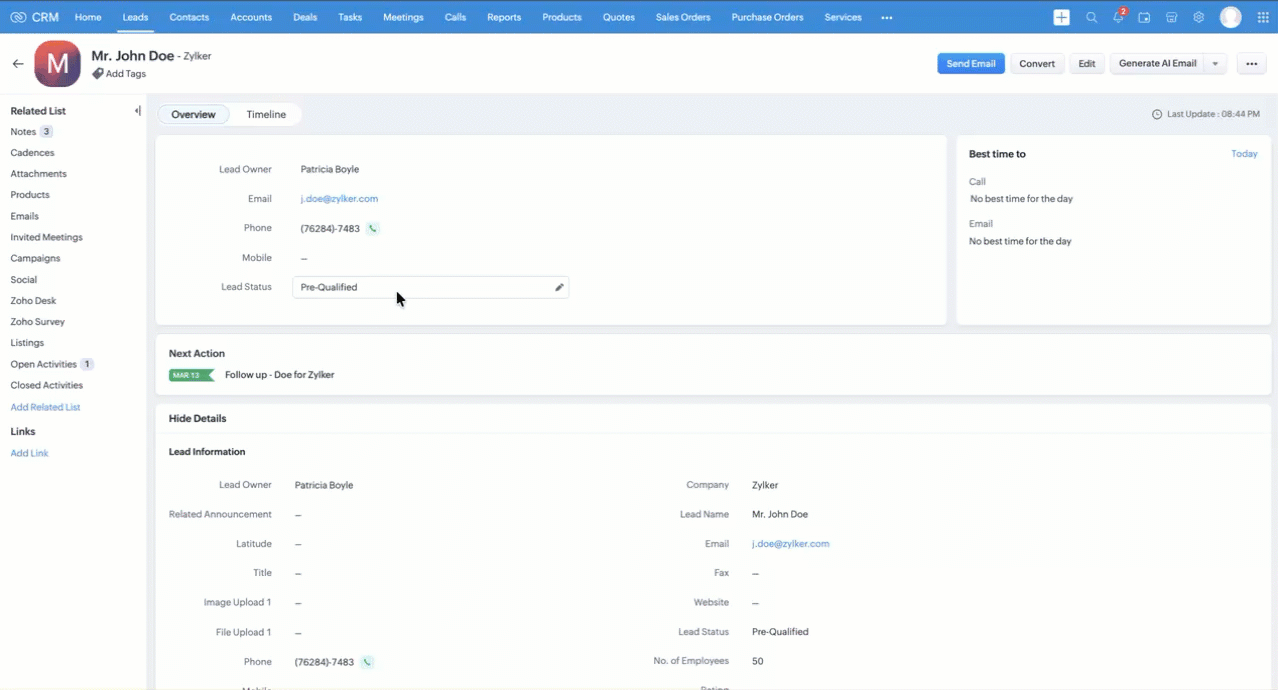Viewport: 1278px width, 690px height.
Task: Open the Services module
Action: (x=843, y=17)
